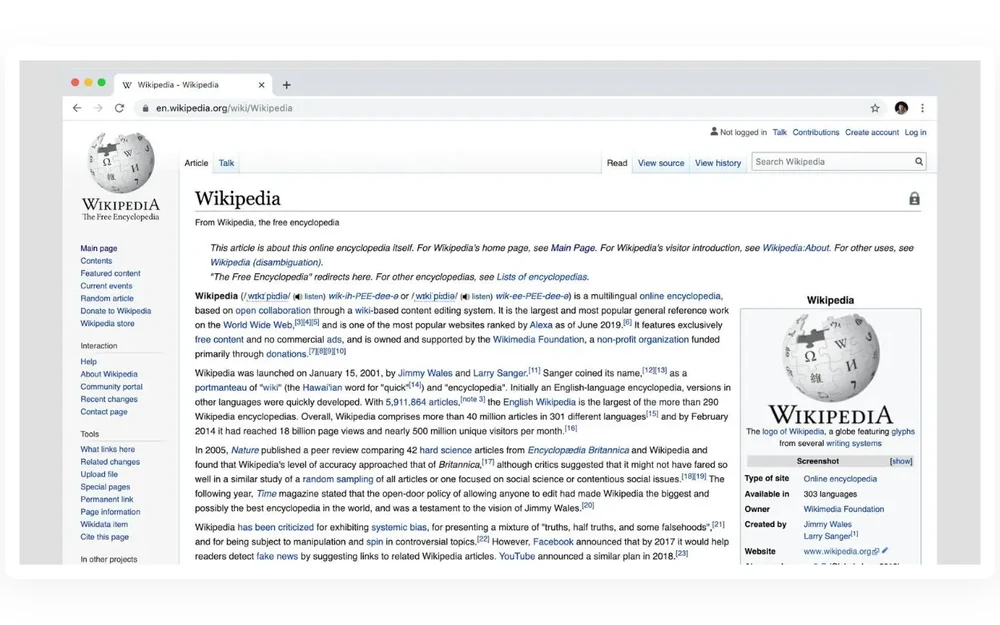This screenshot has height=625, width=1000.
Task: Open the Contact page link
Action: (104, 412)
